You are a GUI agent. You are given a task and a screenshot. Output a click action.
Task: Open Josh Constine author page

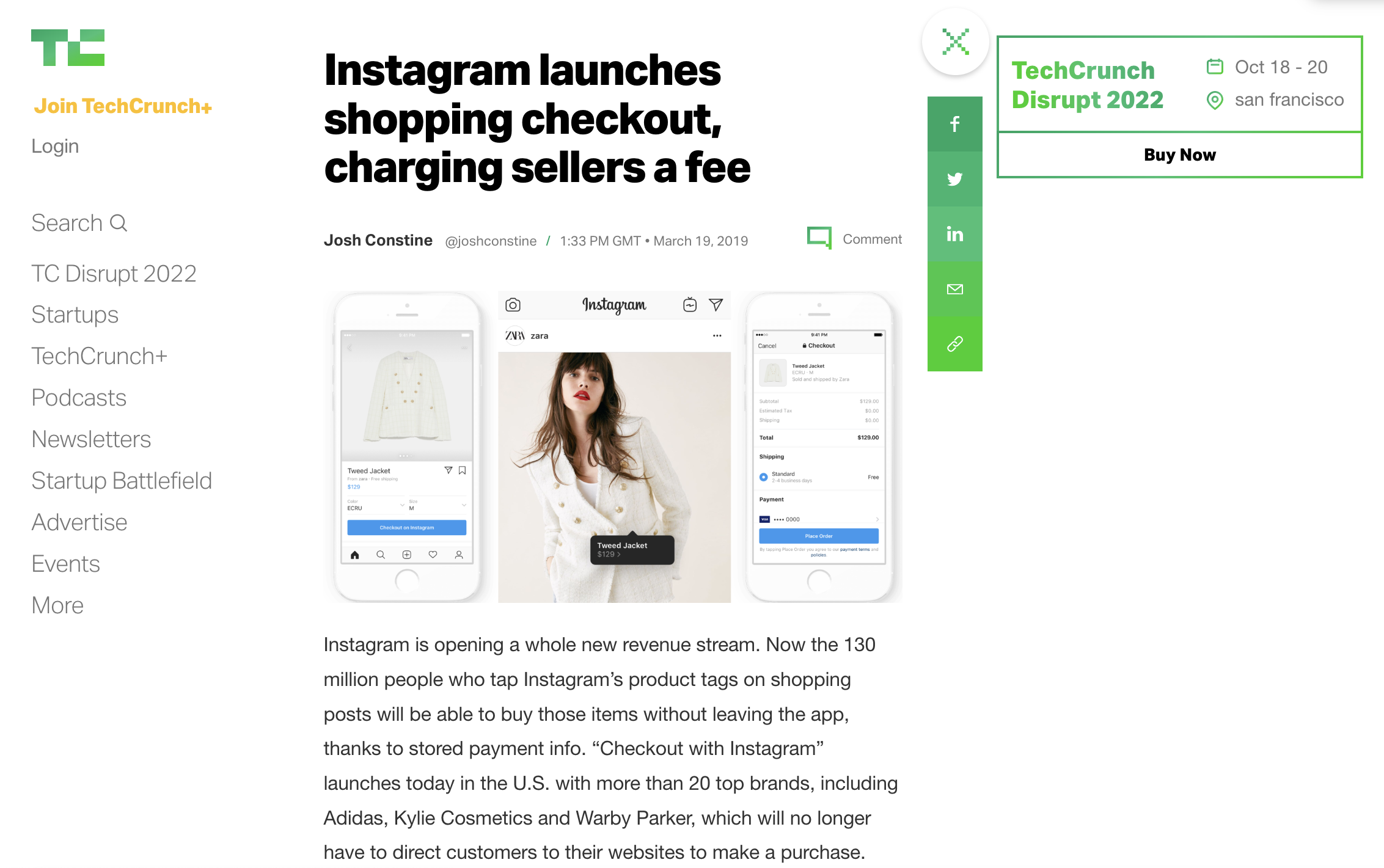tap(378, 240)
